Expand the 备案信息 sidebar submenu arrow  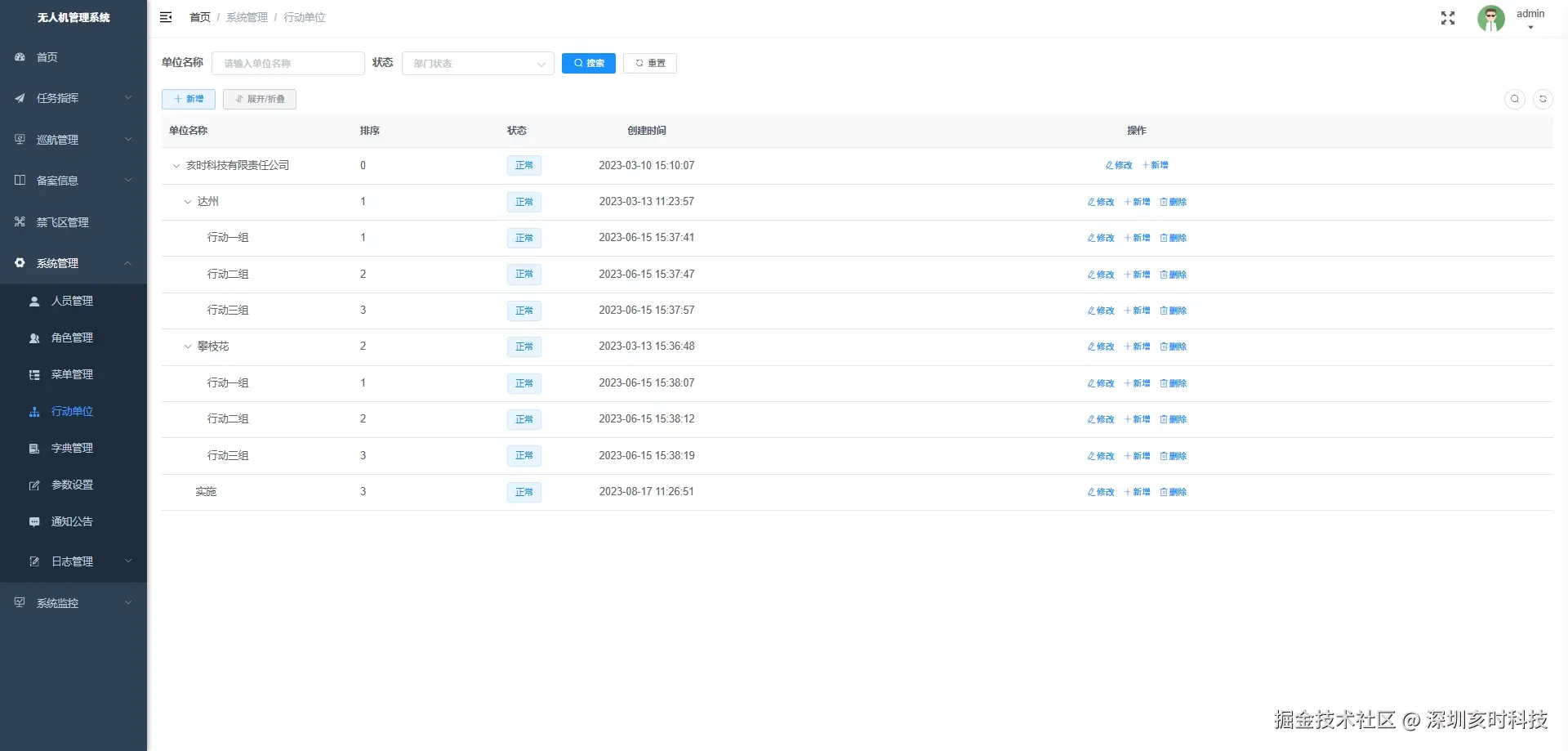(128, 181)
